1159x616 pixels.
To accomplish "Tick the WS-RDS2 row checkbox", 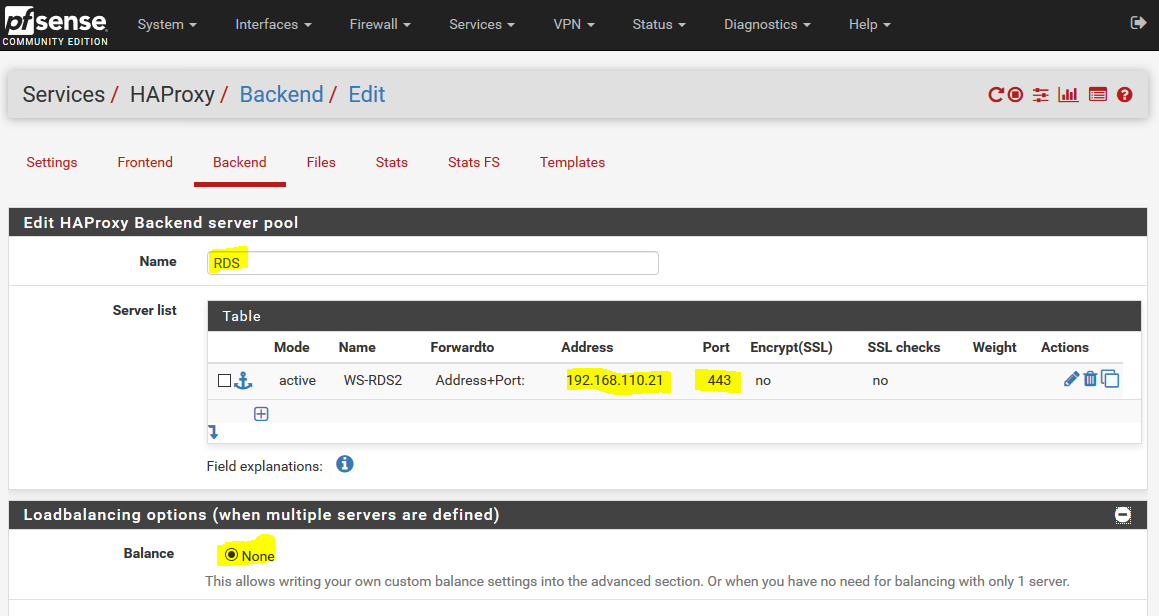I will [225, 380].
